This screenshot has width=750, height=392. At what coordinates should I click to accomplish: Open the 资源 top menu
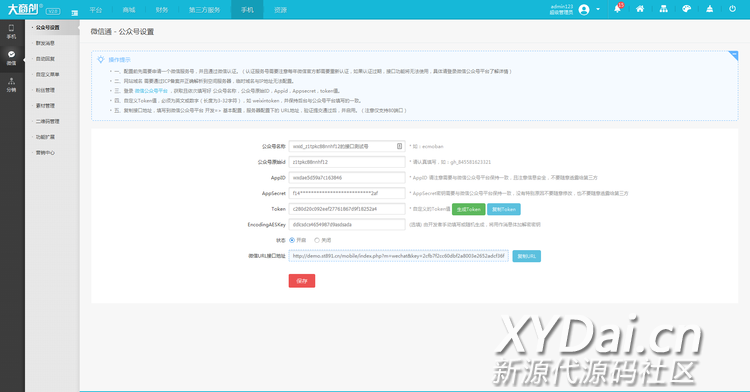pos(280,10)
